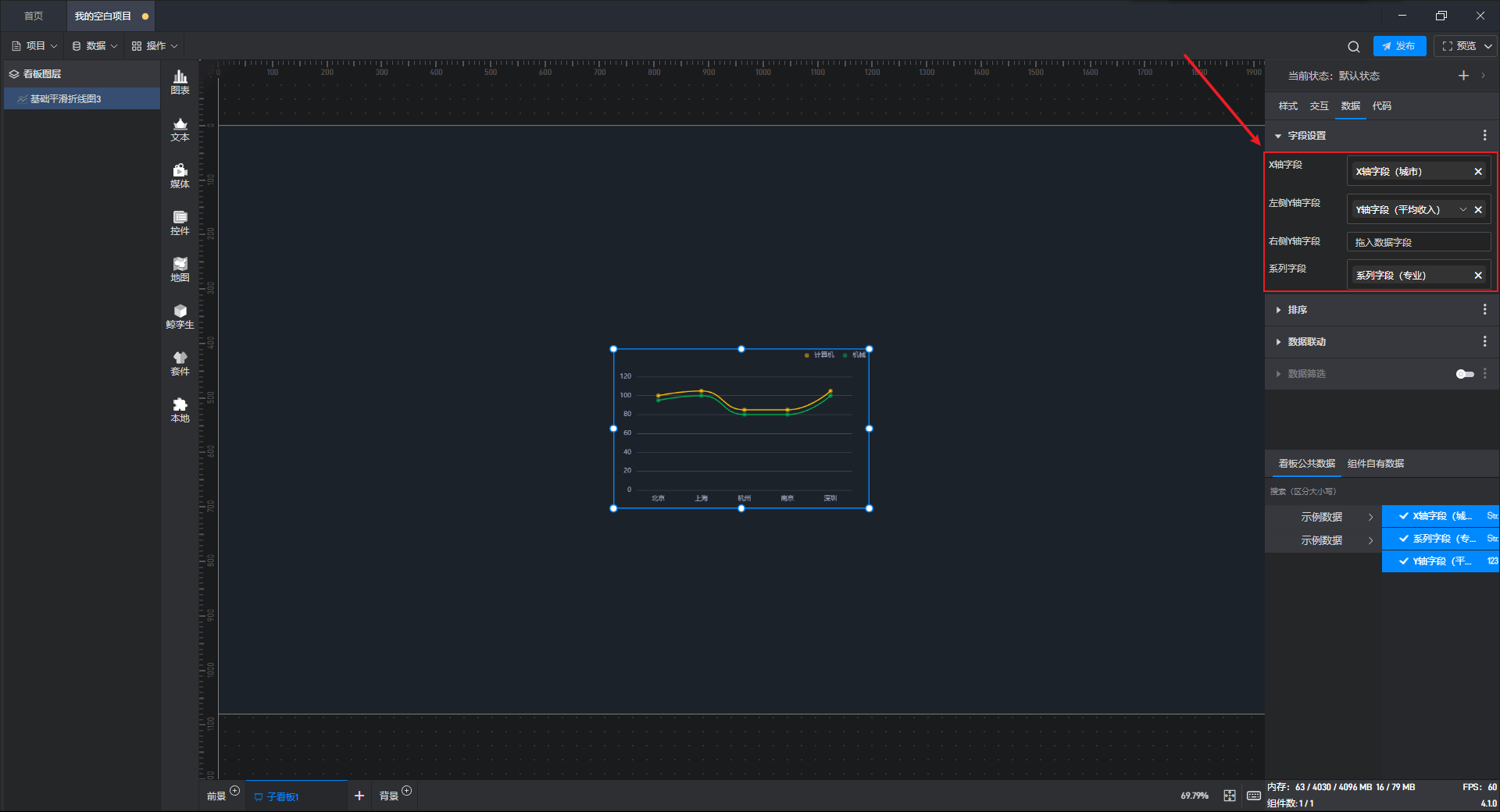The image size is (1500, 812).
Task: Open the 控件 controls panel
Action: click(180, 223)
